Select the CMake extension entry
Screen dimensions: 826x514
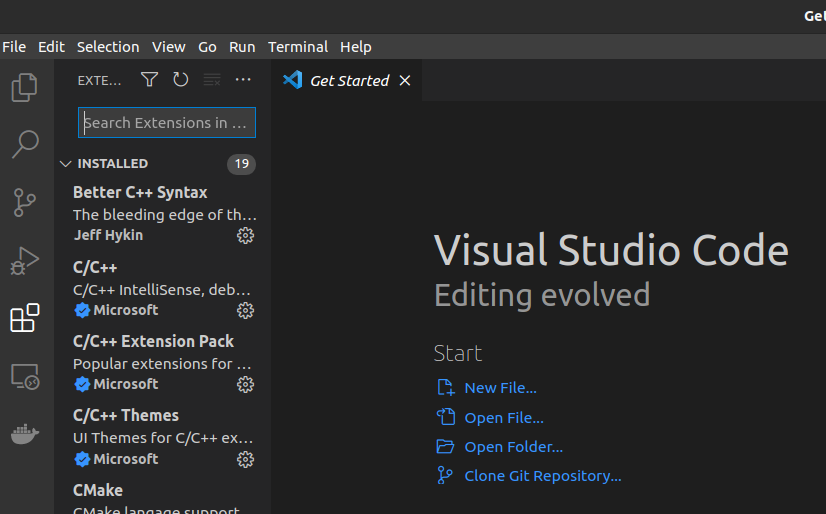163,497
